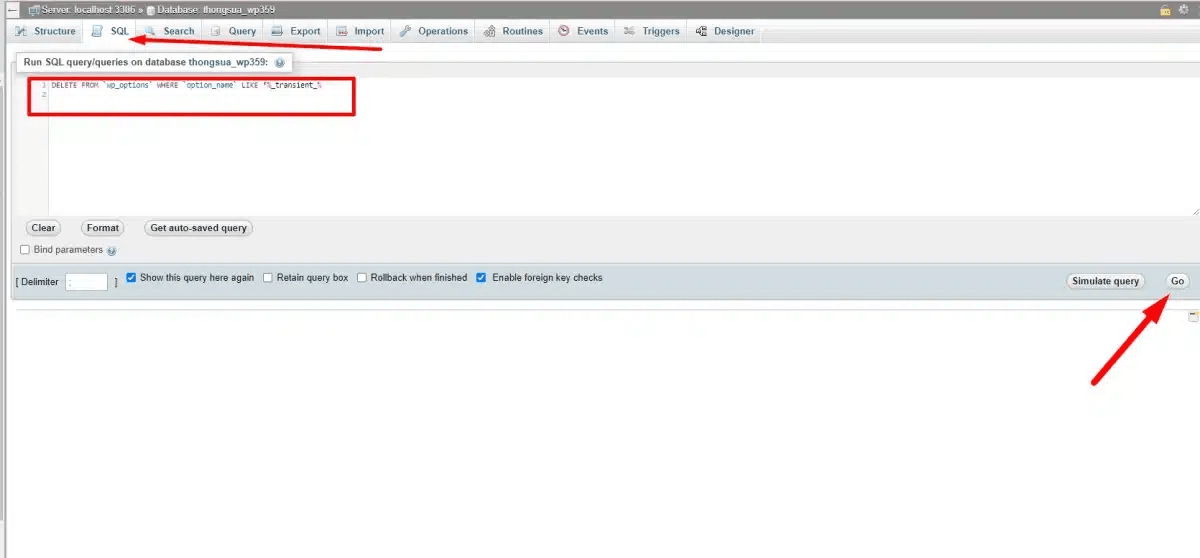
Task: Click the Delimiter input field
Action: coord(87,282)
